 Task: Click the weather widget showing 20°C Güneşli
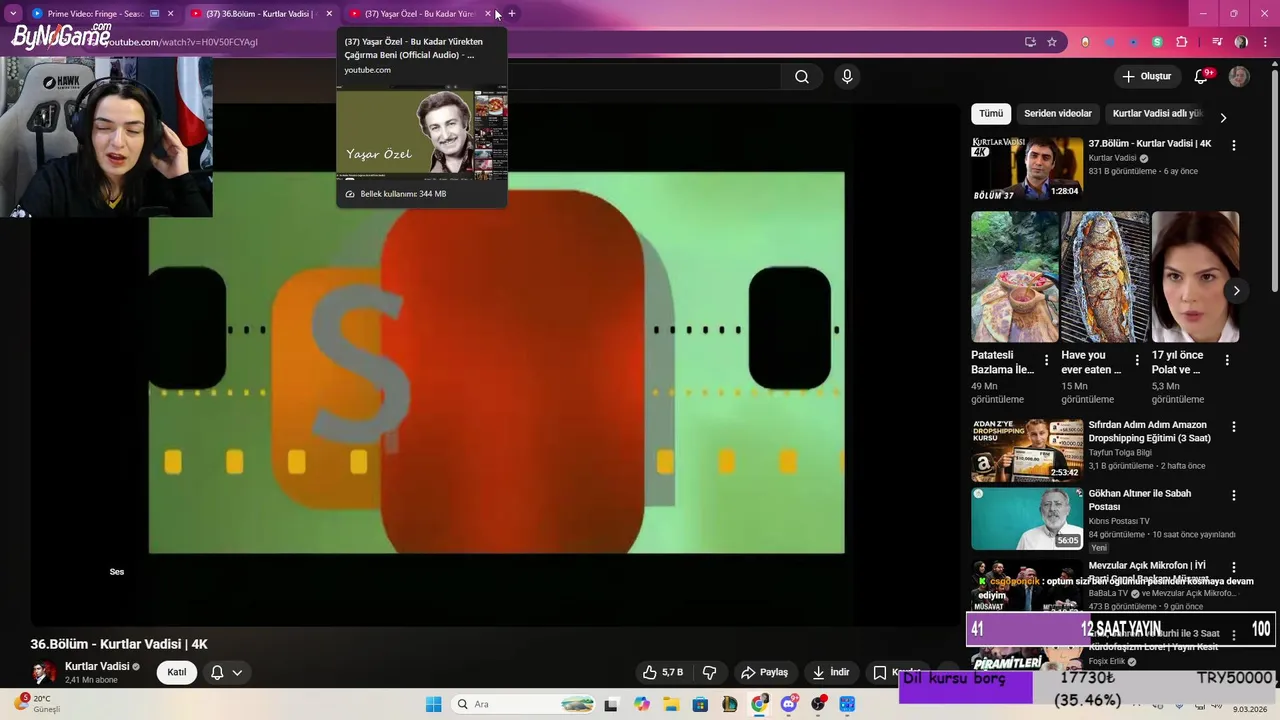pos(40,704)
